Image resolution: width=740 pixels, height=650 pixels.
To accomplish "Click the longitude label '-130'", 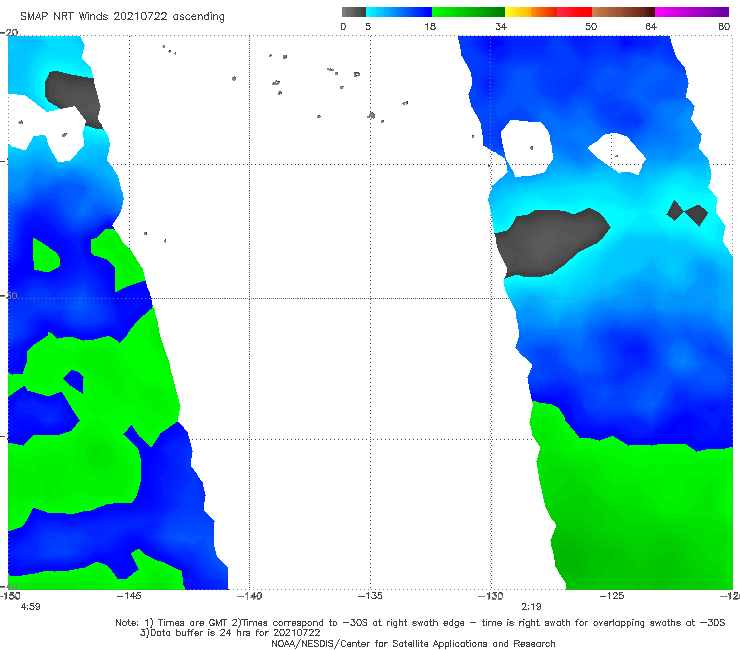I will click(x=491, y=596).
